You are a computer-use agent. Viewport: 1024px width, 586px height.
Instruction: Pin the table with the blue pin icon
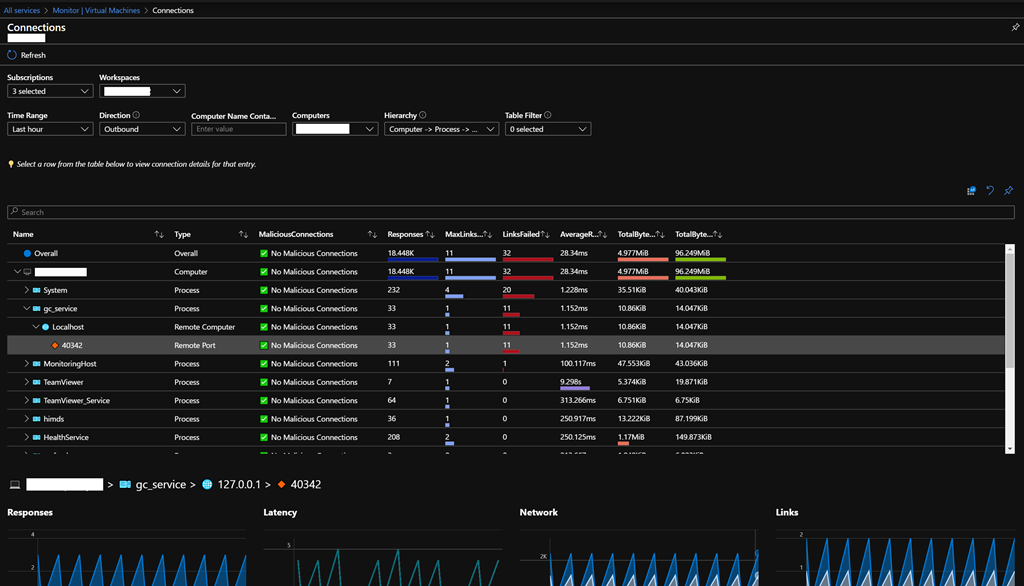[x=1008, y=191]
